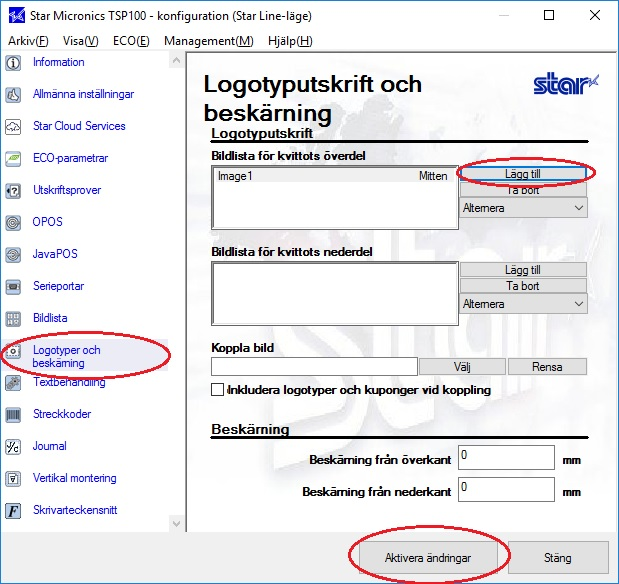Screen dimensions: 619x584
Task: Click the Star Cloud Services cloud icon
Action: click(x=13, y=127)
